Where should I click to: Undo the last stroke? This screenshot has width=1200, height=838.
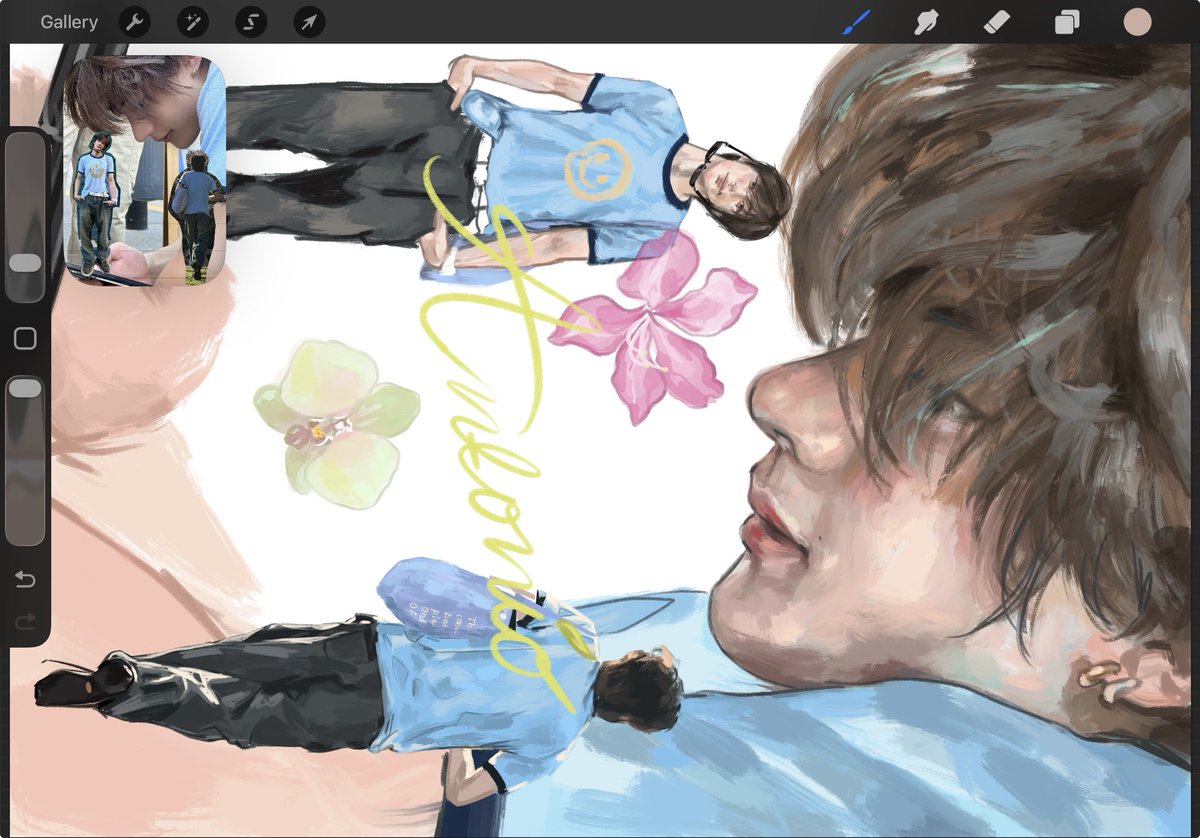coord(25,580)
